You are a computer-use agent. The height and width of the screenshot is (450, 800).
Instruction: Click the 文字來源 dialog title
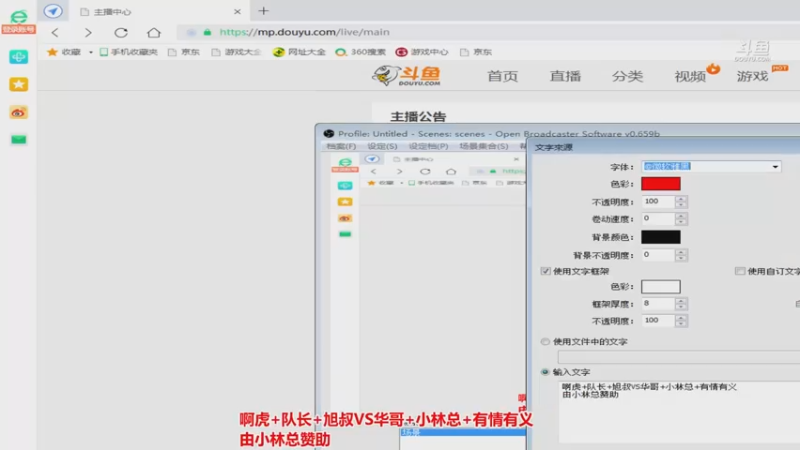pyautogui.click(x=554, y=147)
